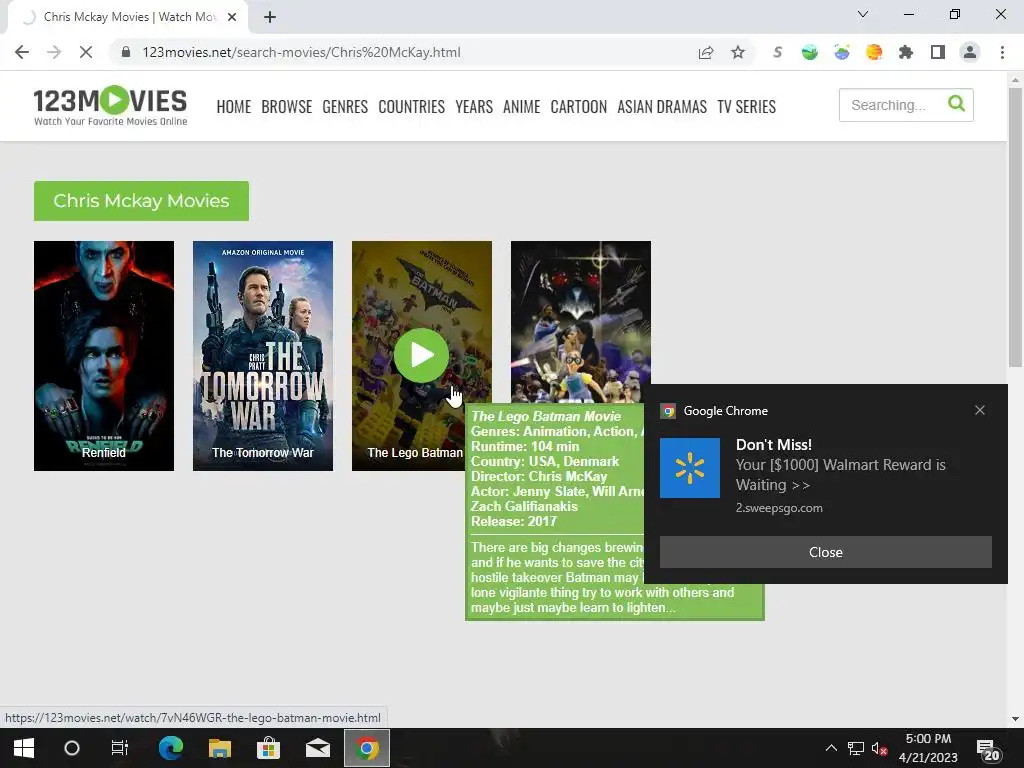1024x768 pixels.
Task: Open the ANIME menu item
Action: [522, 106]
